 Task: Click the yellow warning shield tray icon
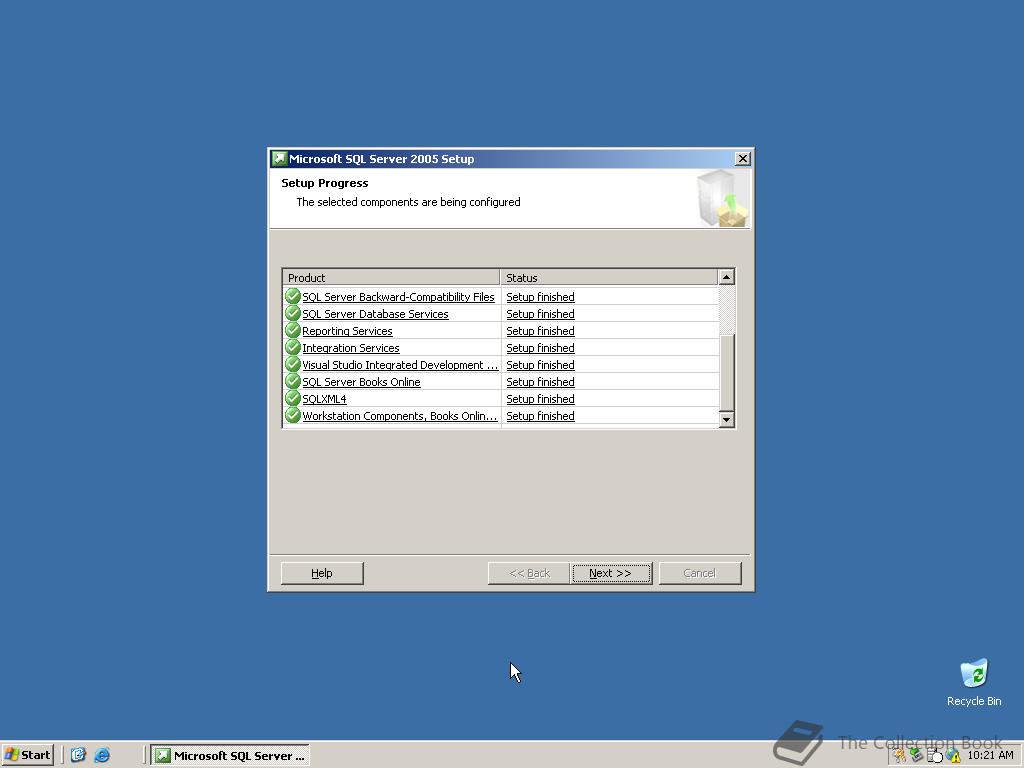click(x=954, y=756)
